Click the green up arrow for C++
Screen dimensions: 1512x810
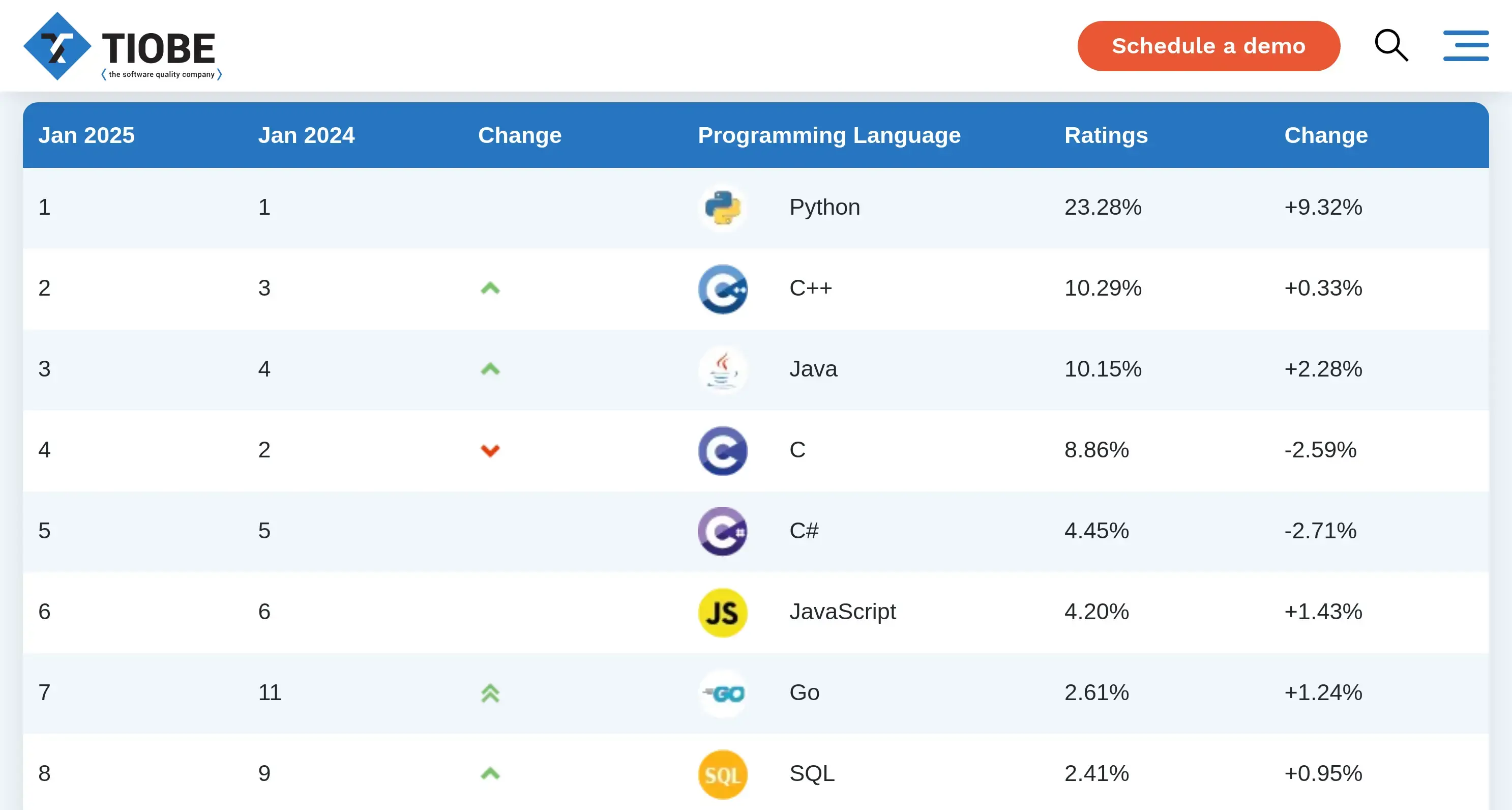pos(490,288)
